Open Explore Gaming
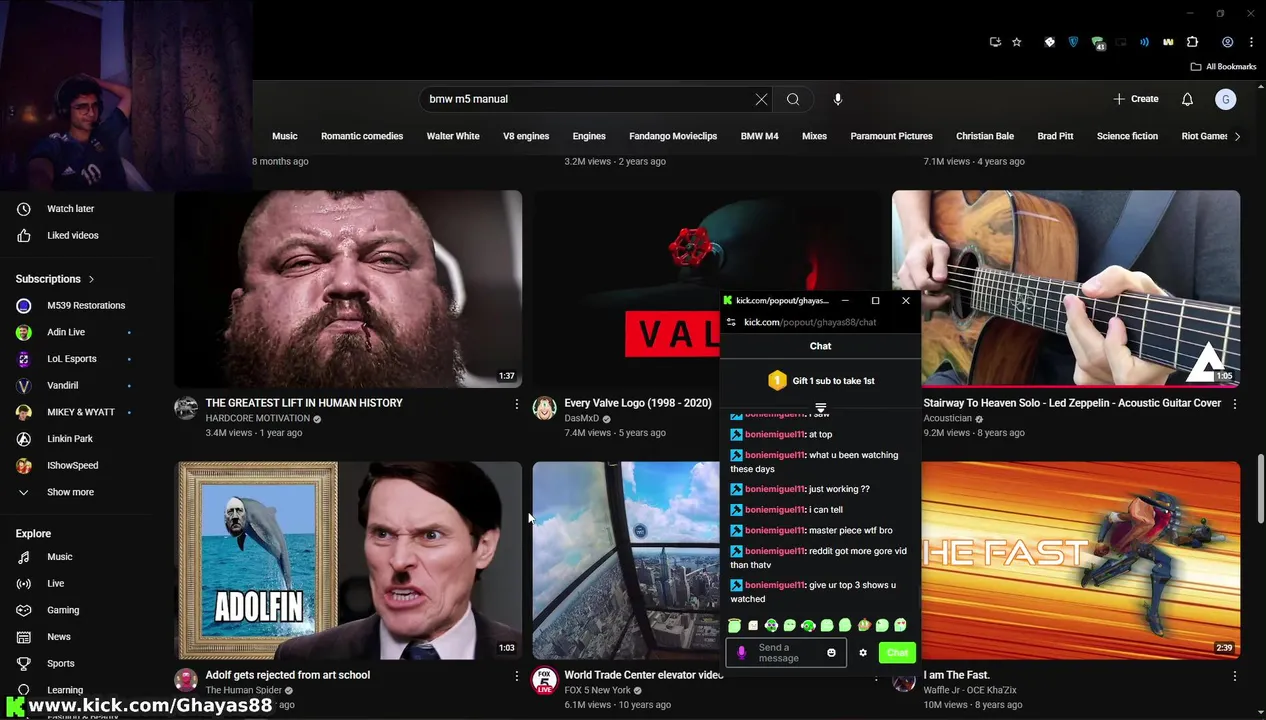1266x720 pixels. [63, 610]
